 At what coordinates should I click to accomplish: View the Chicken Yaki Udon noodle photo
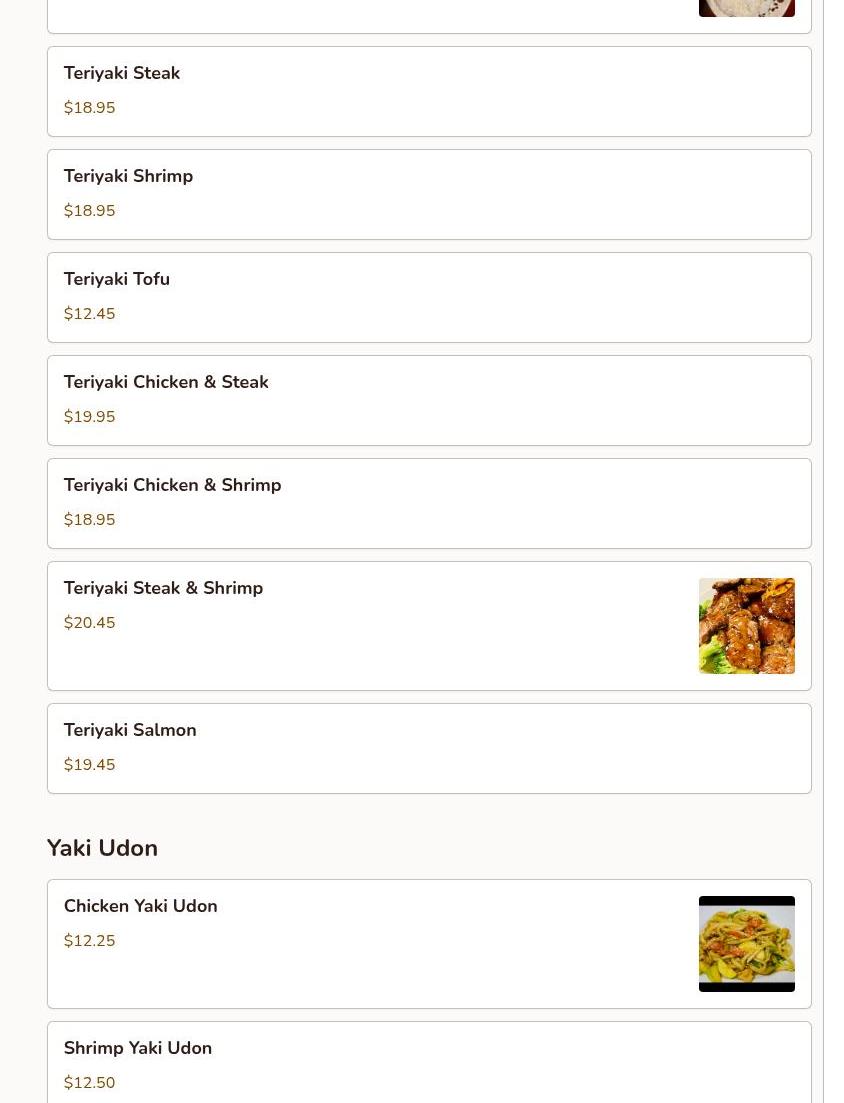tap(747, 944)
